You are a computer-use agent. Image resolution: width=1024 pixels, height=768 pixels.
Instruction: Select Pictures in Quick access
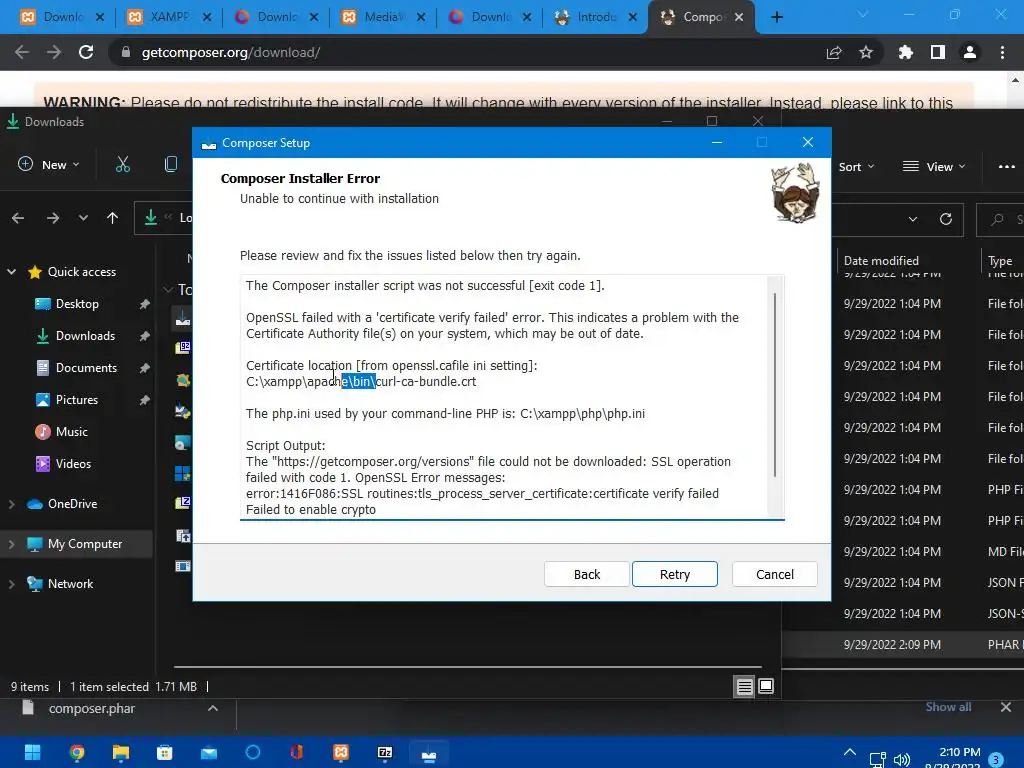[76, 400]
